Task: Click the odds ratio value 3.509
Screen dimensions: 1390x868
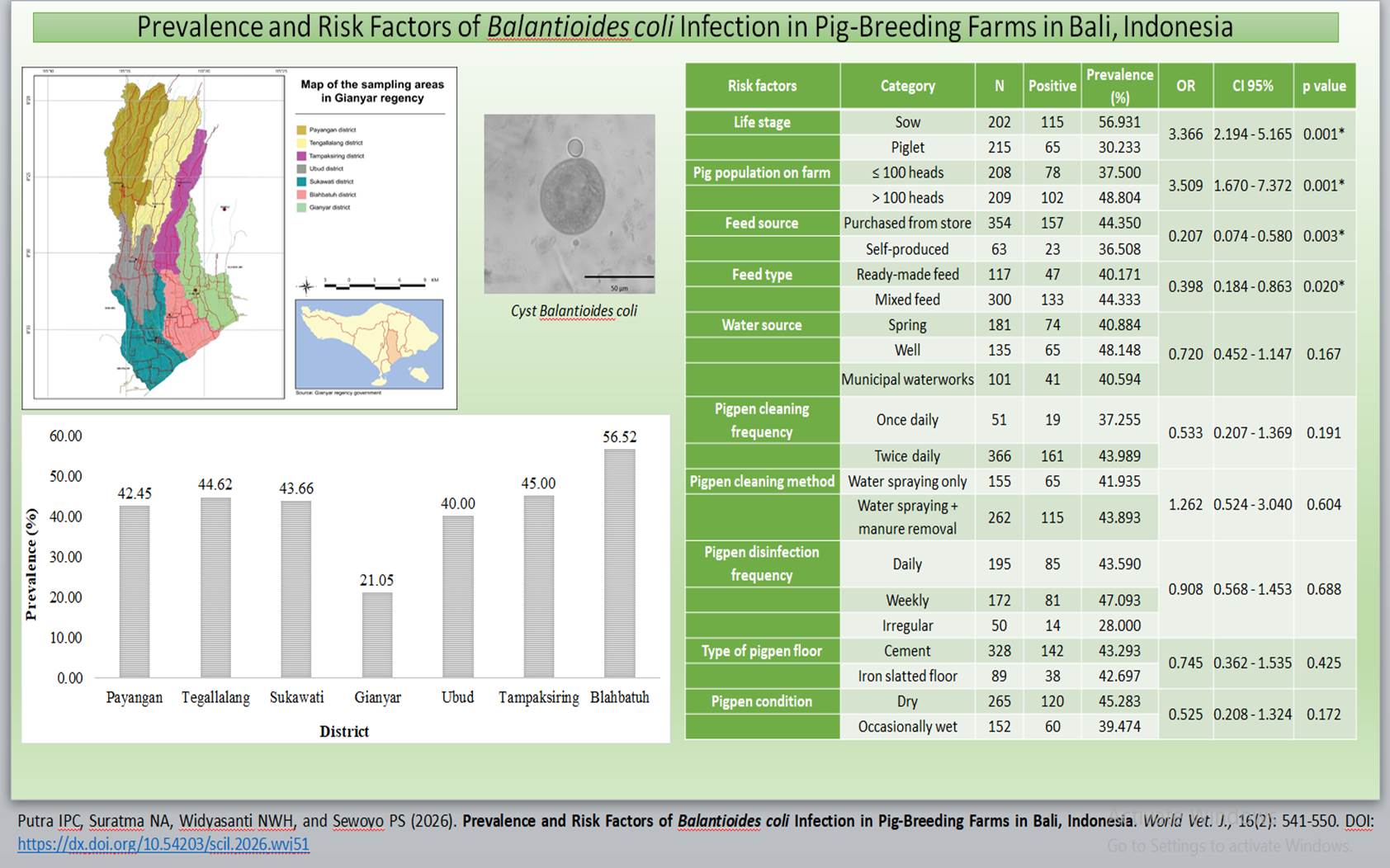Action: (x=1185, y=186)
